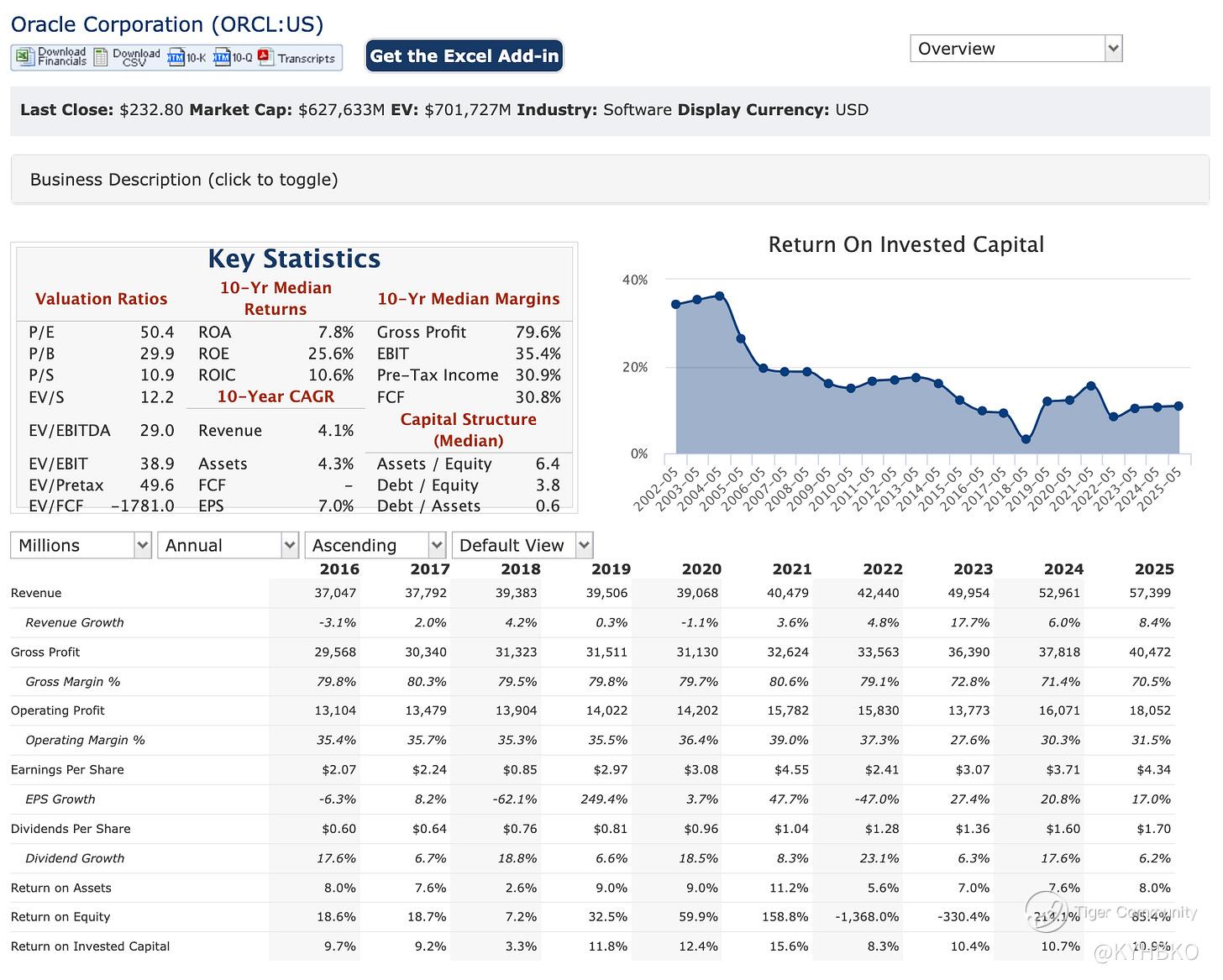Click the Oracle Corporation (ORCL:US) title
Image resolution: width=1223 pixels, height=980 pixels.
click(x=167, y=24)
